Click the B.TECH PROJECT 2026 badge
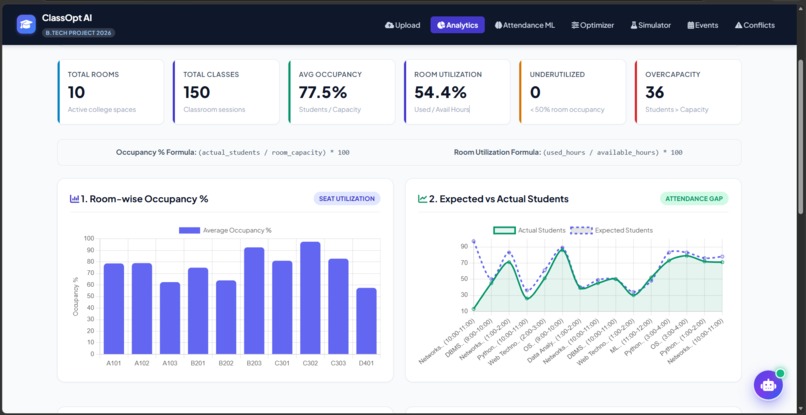 [x=79, y=32]
